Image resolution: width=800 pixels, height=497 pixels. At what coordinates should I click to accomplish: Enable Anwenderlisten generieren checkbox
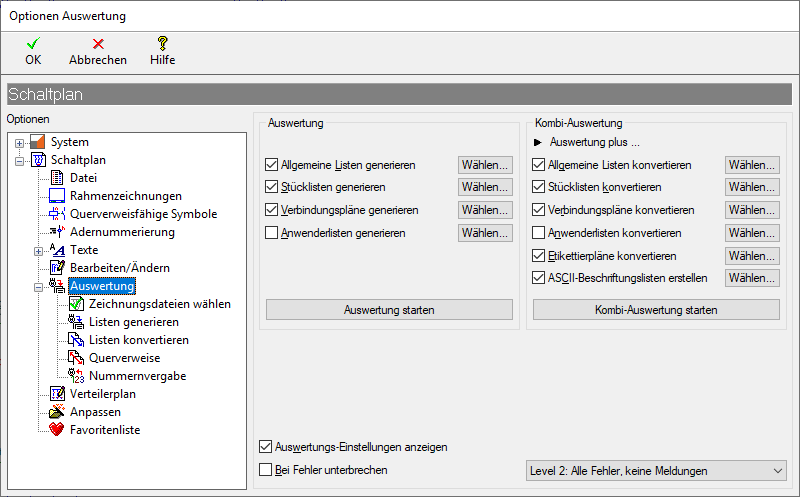coord(272,233)
